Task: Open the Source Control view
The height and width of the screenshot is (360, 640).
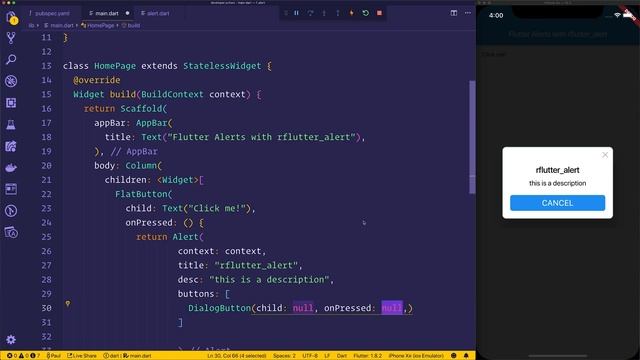Action: [11, 38]
